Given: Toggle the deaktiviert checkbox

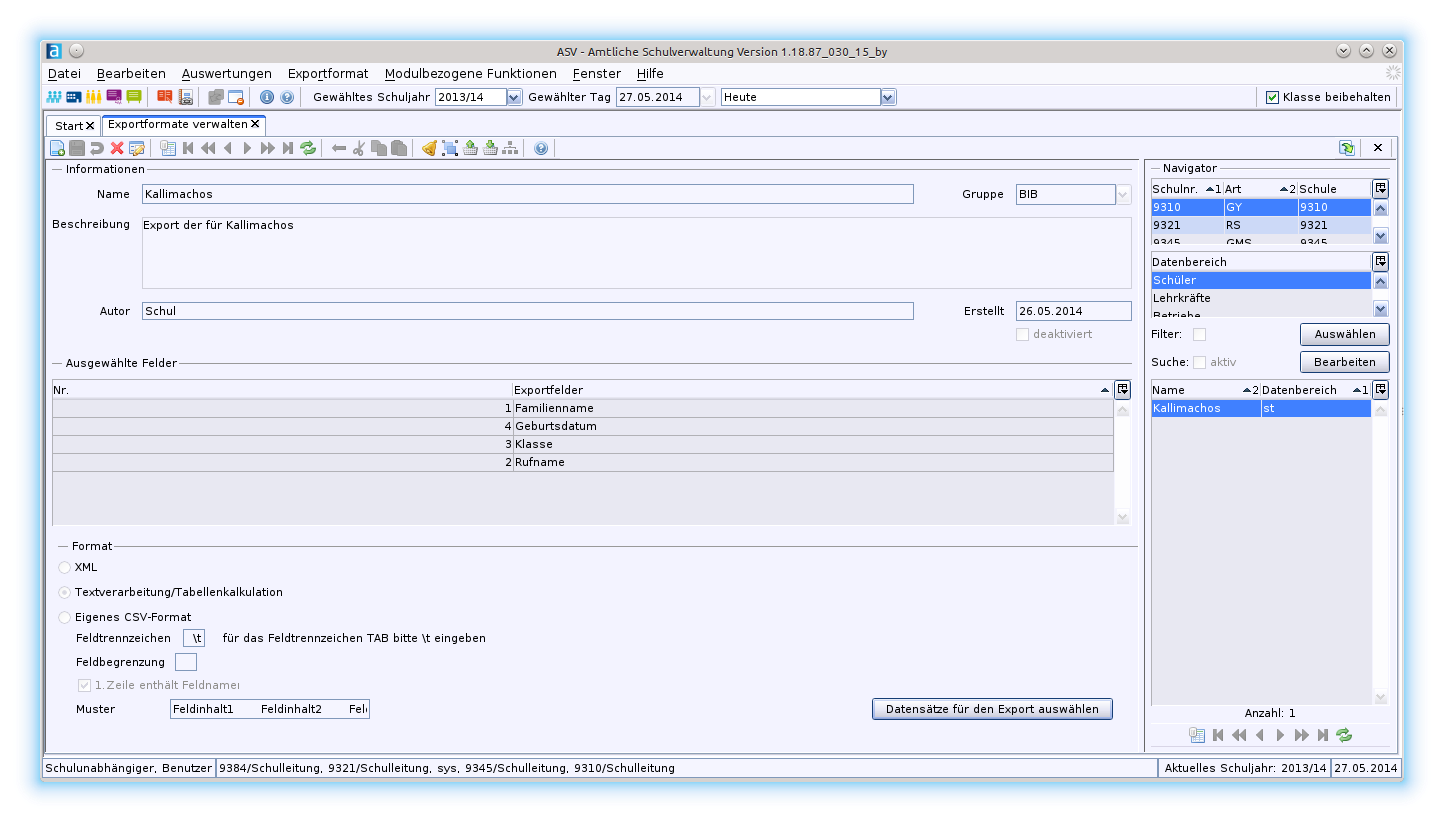Looking at the screenshot, I should tap(1022, 334).
